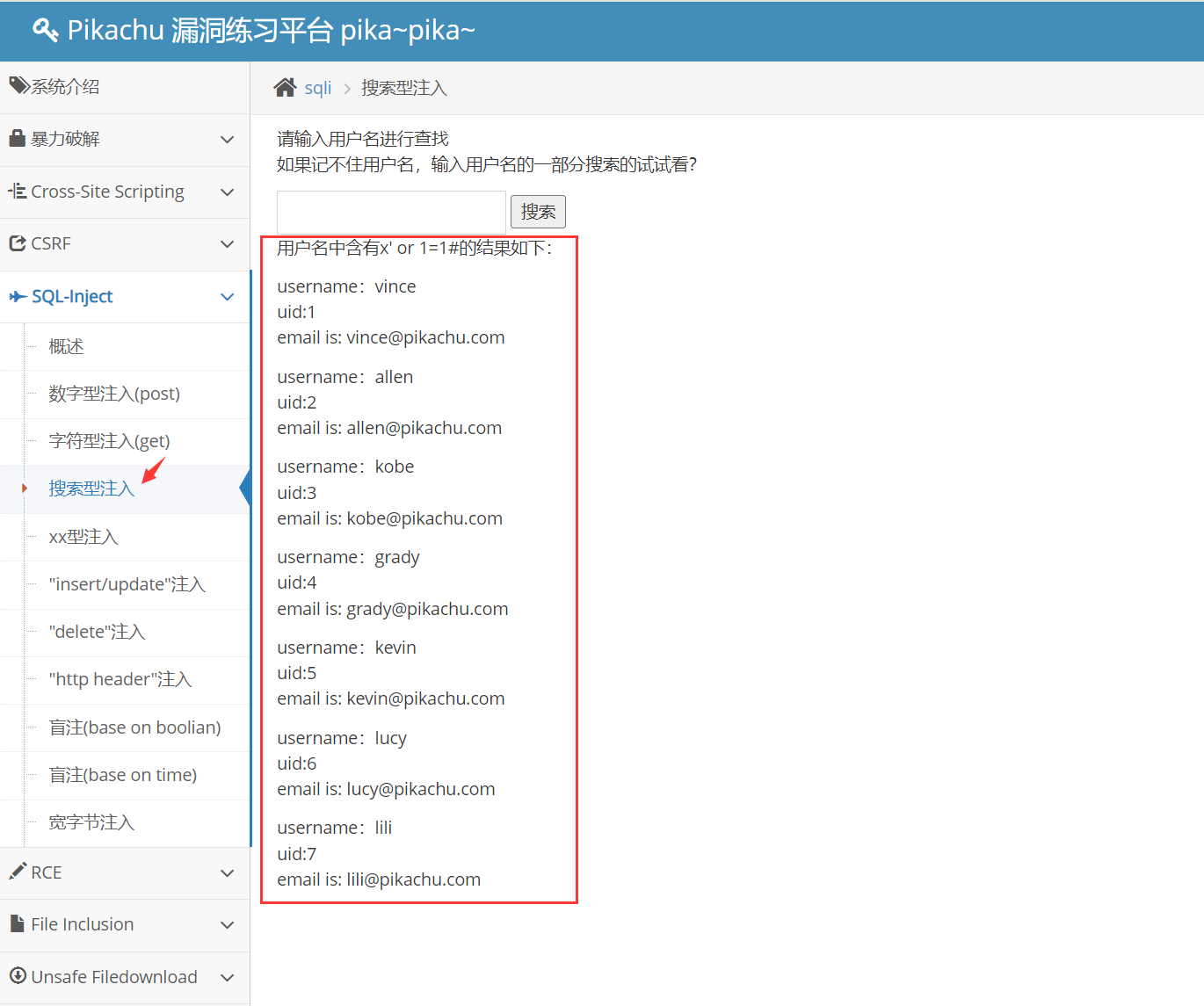Open the CSRF menu section
The width and height of the screenshot is (1204, 1006).
click(125, 244)
